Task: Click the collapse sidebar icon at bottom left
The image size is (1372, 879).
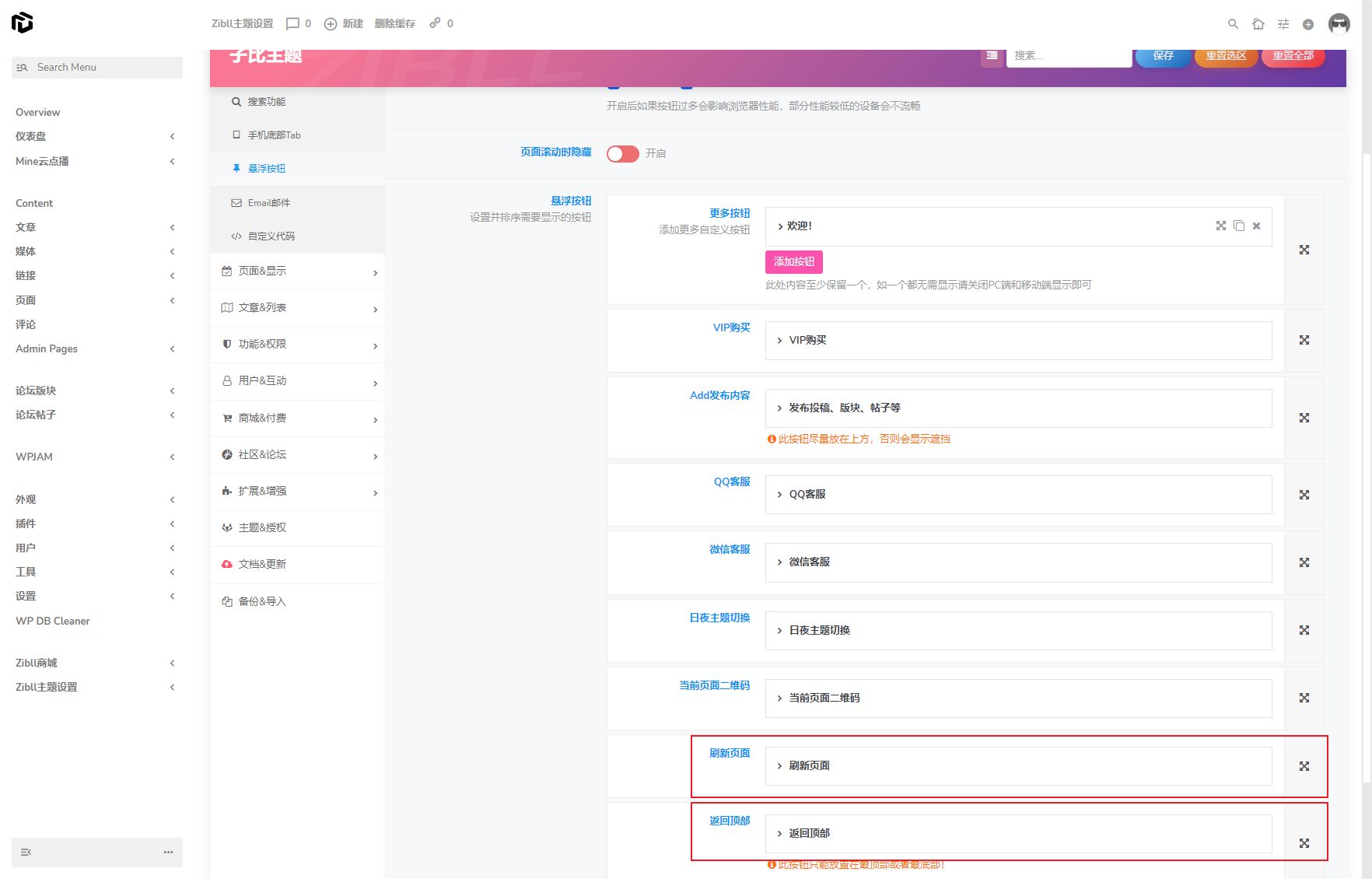Action: (26, 853)
